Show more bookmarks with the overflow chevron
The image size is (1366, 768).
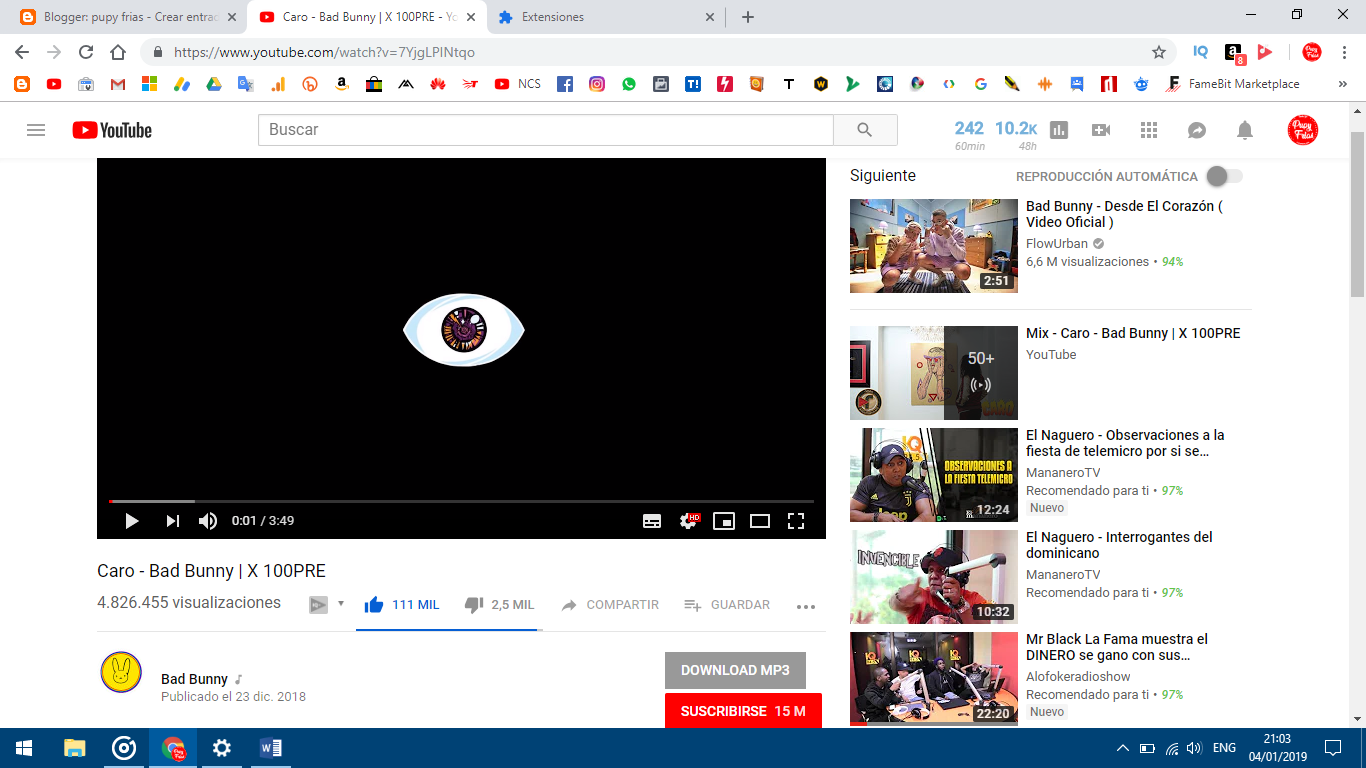pos(1342,84)
